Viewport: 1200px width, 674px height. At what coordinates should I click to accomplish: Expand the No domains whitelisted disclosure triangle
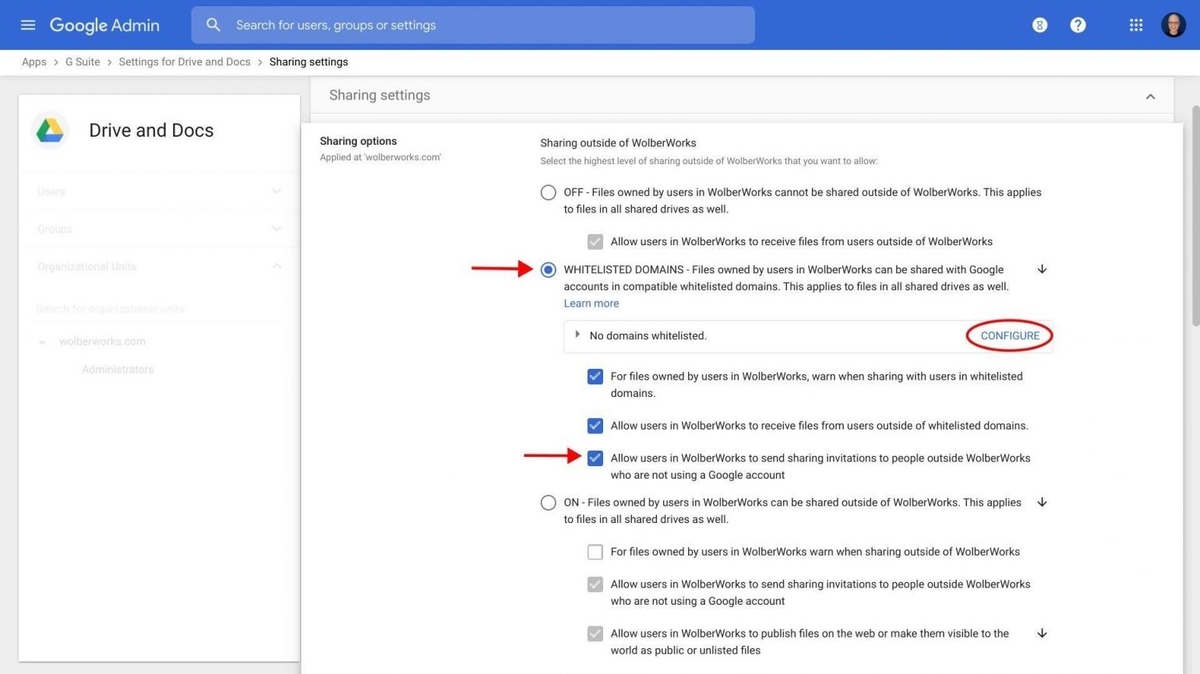click(x=578, y=335)
